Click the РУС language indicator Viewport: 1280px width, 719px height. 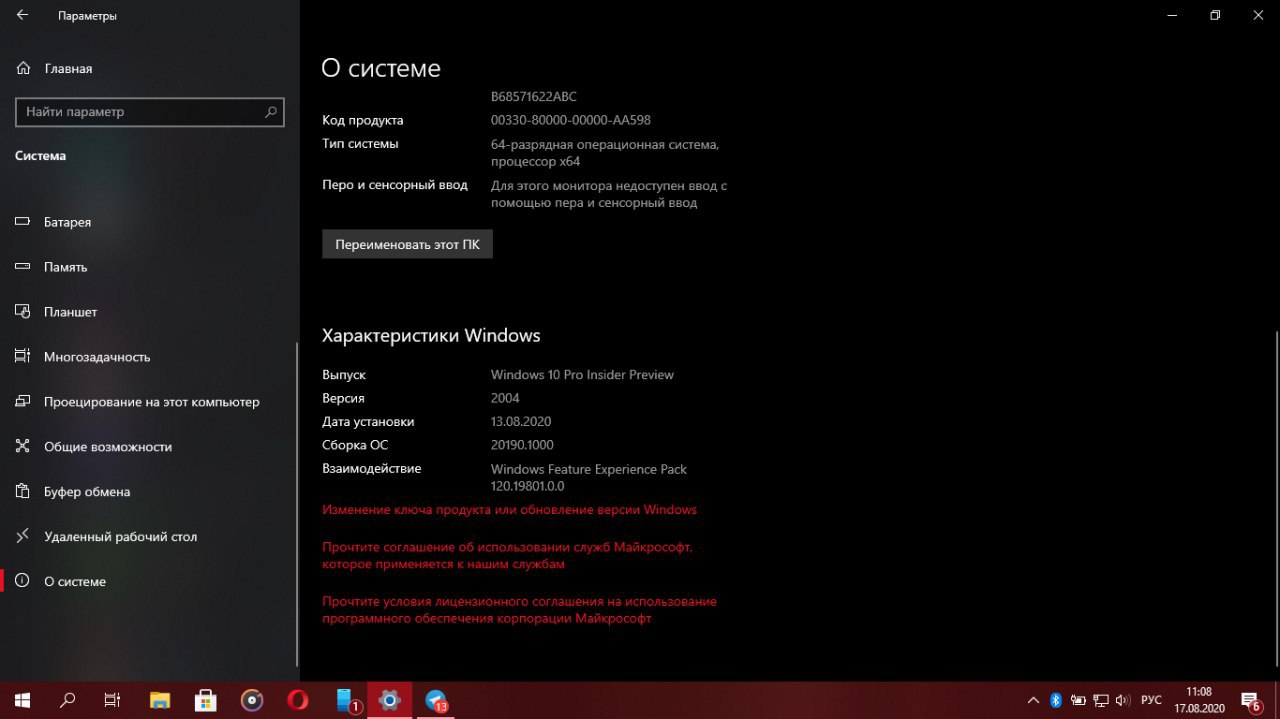tap(1151, 700)
